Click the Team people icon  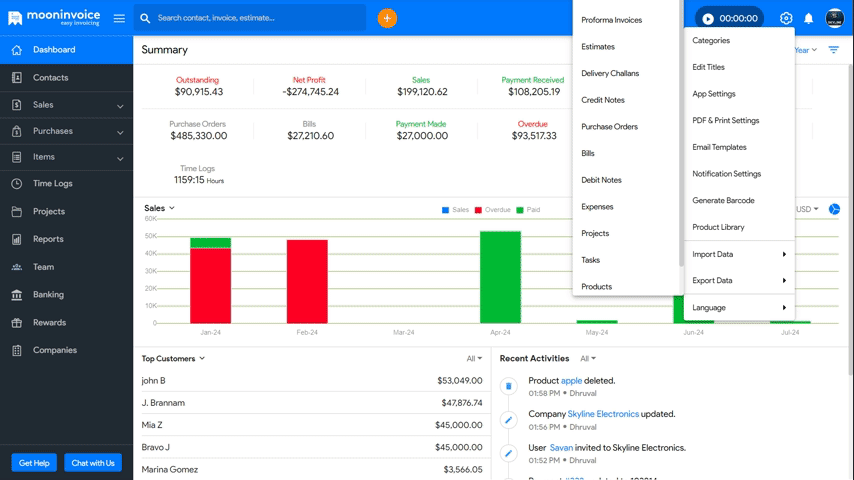pos(17,267)
